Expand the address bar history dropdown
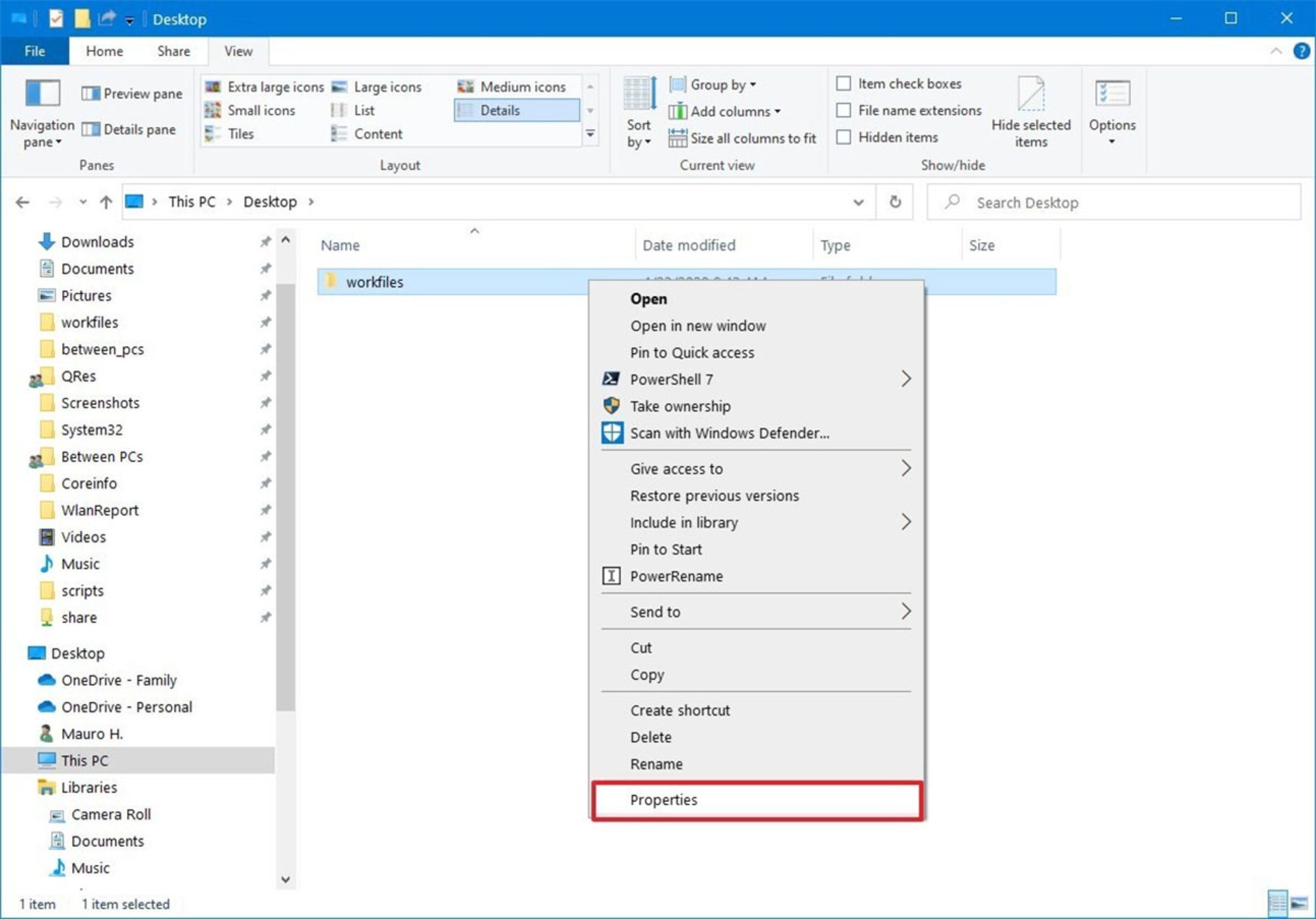 click(857, 202)
